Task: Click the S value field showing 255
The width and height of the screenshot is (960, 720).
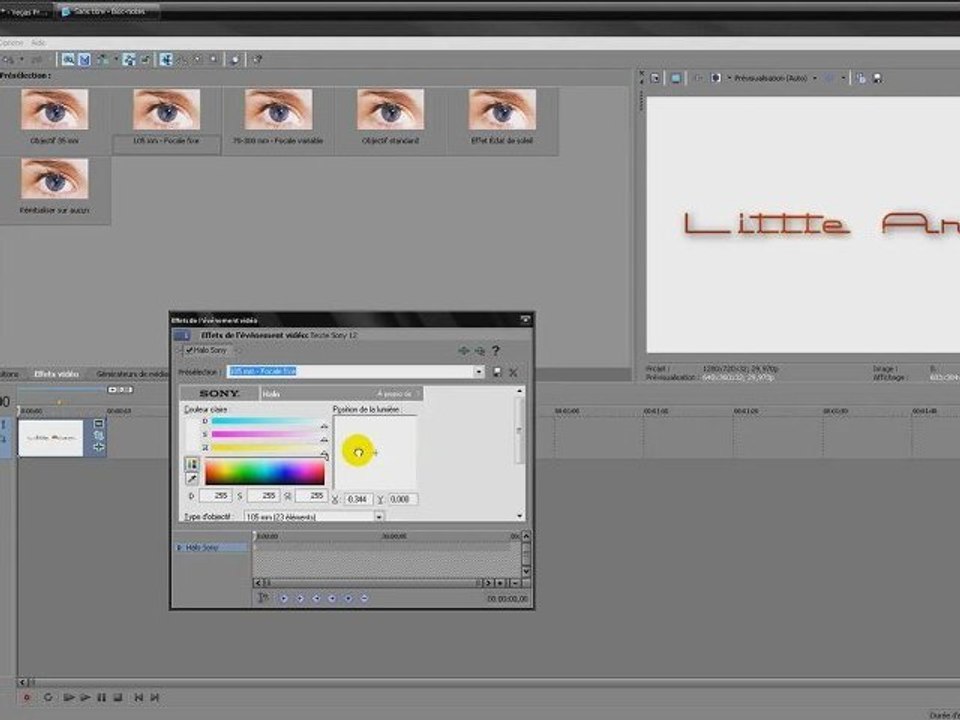Action: (x=263, y=495)
